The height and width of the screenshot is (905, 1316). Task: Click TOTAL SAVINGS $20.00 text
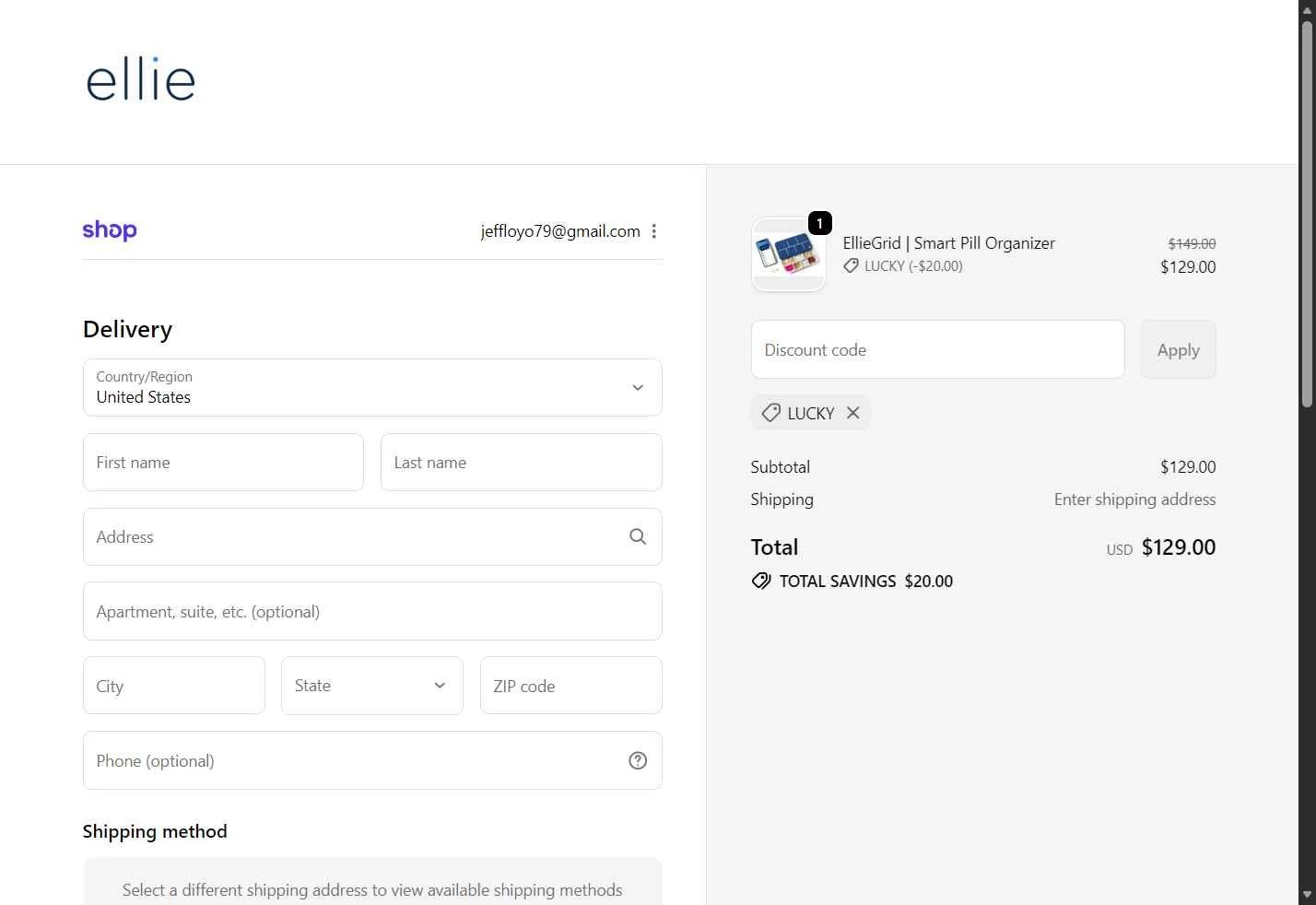click(x=866, y=582)
